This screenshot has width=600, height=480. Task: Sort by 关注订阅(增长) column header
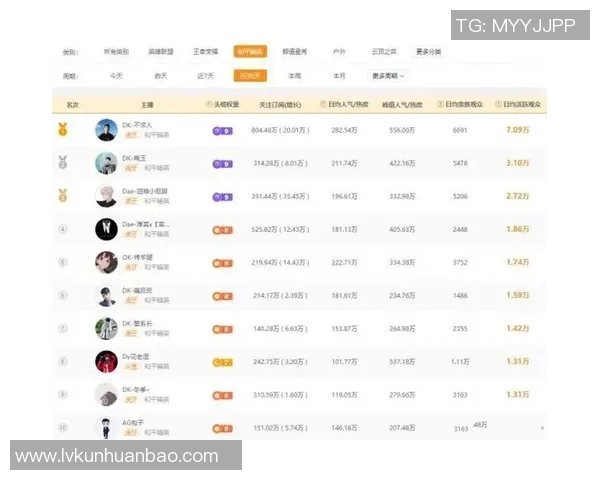280,104
